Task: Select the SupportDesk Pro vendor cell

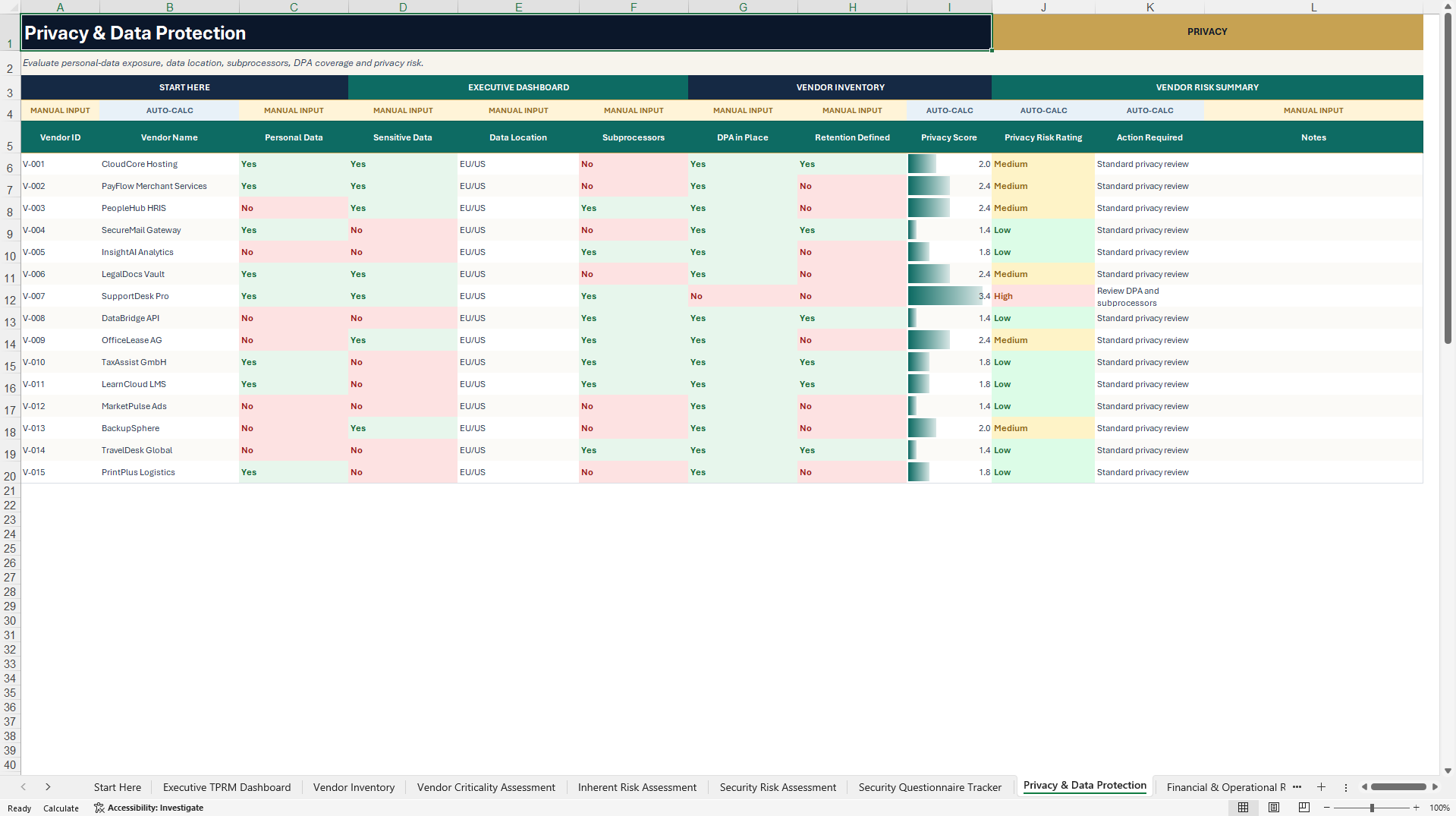Action: (x=169, y=296)
